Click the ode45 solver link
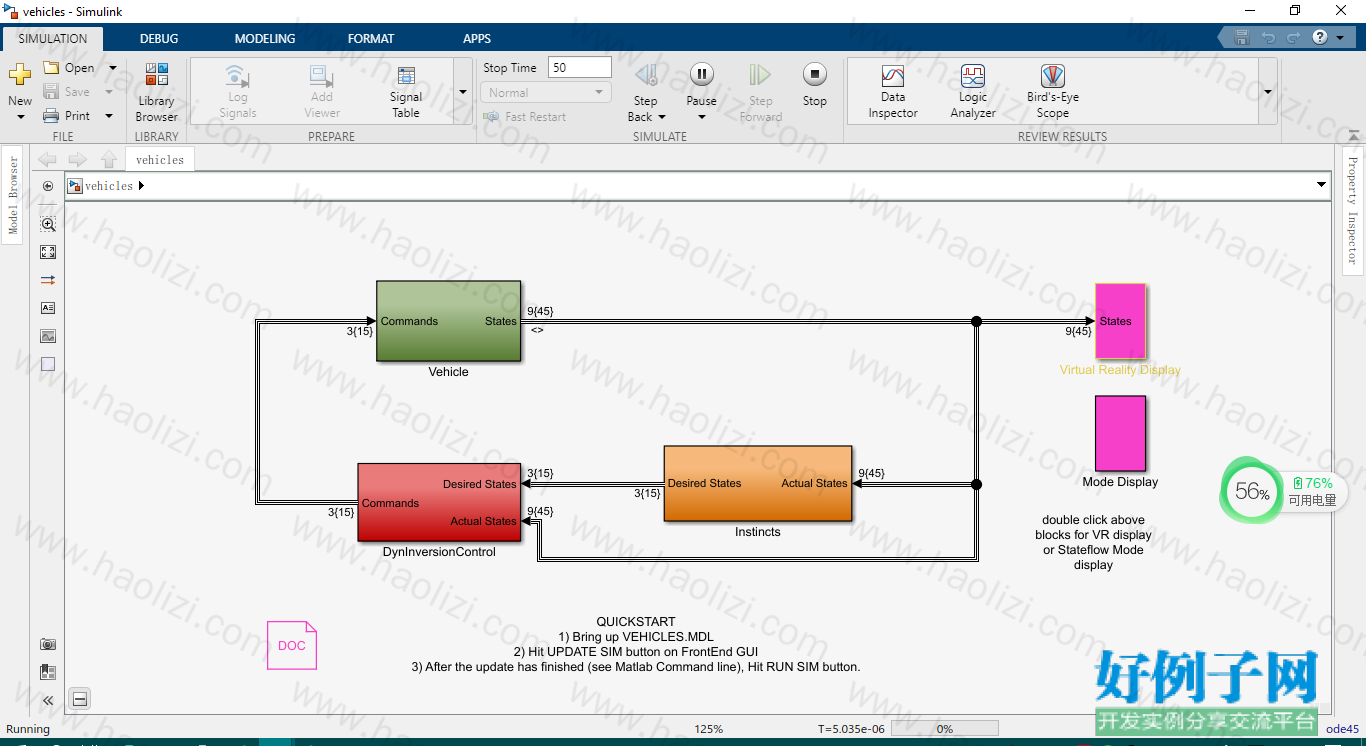The image size is (1366, 746). [x=1342, y=729]
